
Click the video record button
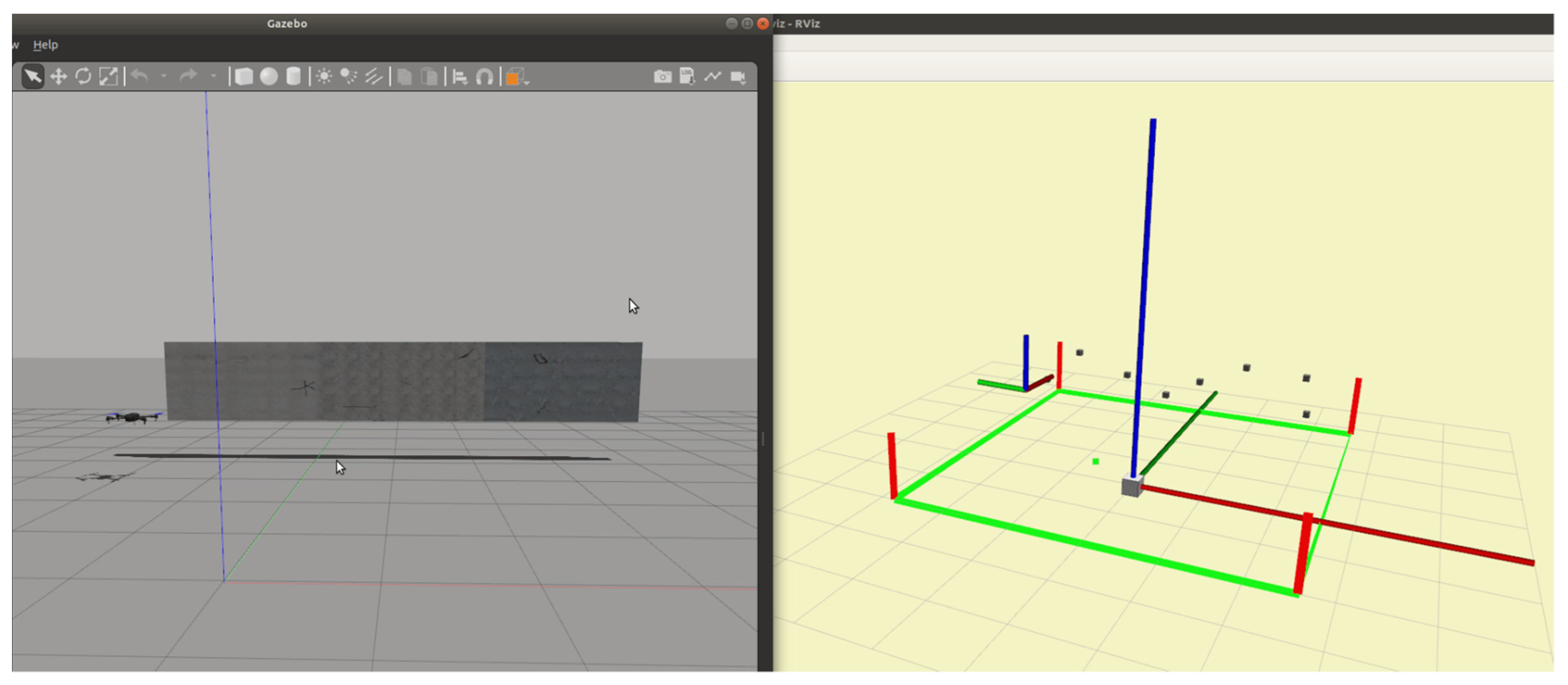(739, 76)
